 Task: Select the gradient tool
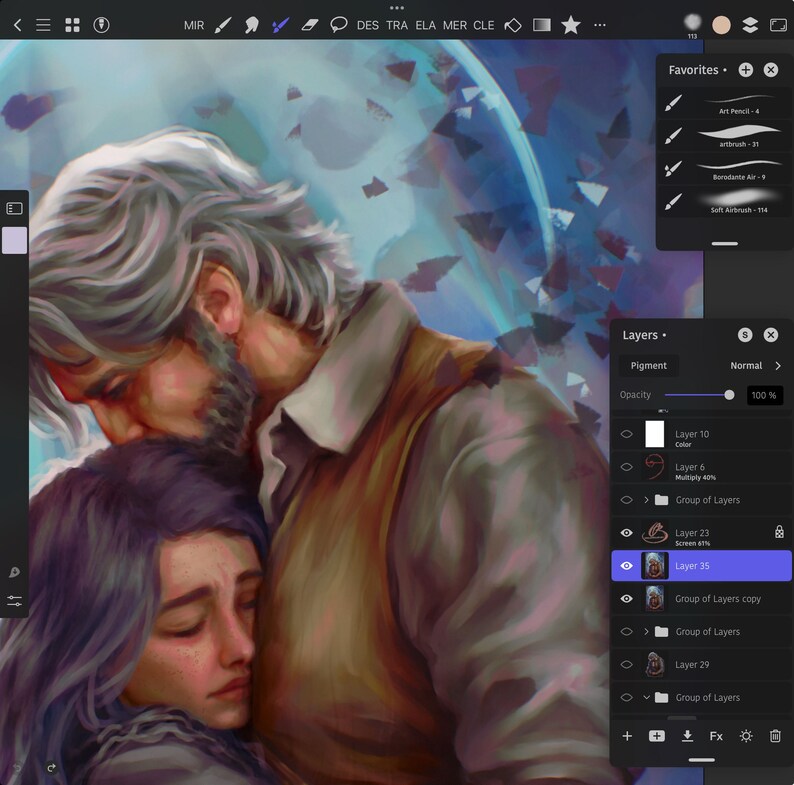542,25
